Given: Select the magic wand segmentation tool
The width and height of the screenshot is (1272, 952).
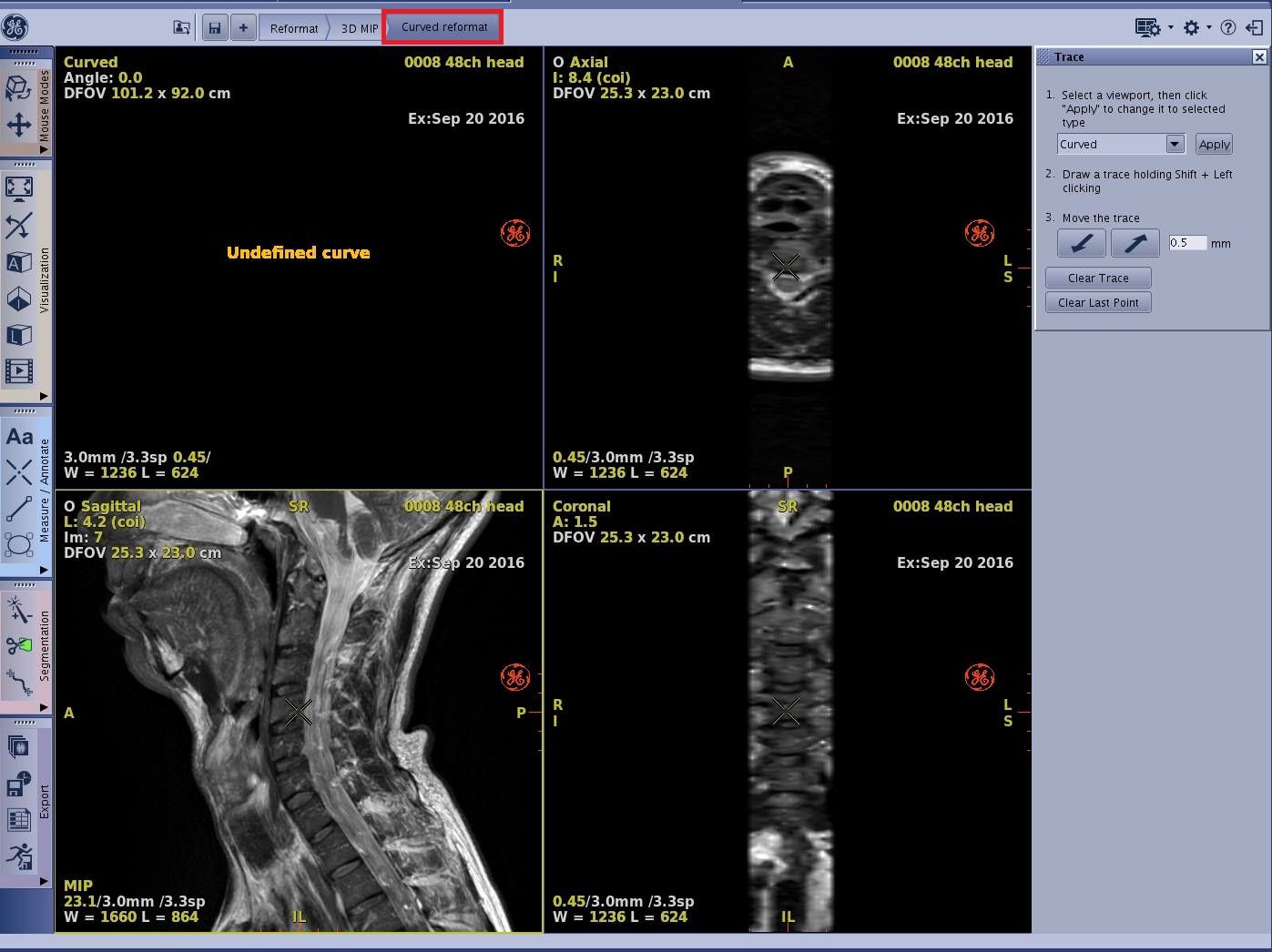Looking at the screenshot, I should coord(18,609).
